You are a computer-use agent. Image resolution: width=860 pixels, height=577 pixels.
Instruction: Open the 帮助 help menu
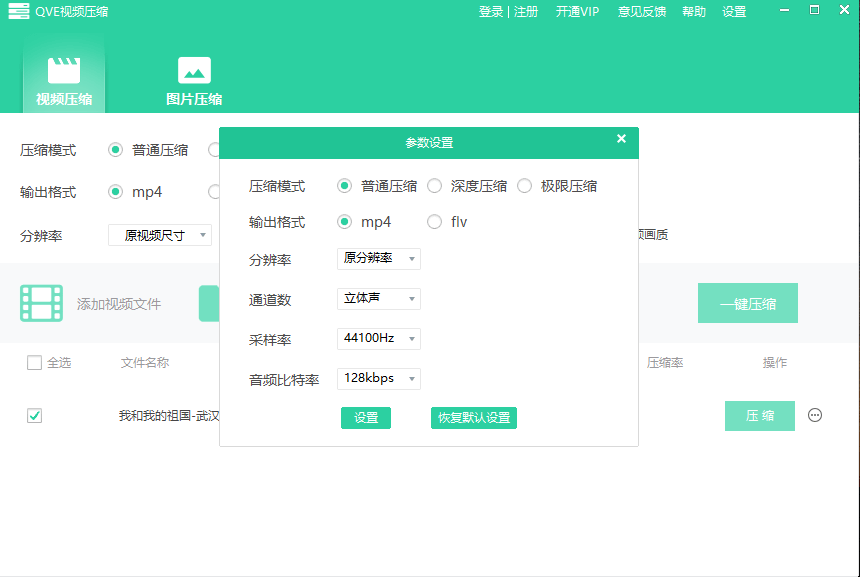click(693, 11)
